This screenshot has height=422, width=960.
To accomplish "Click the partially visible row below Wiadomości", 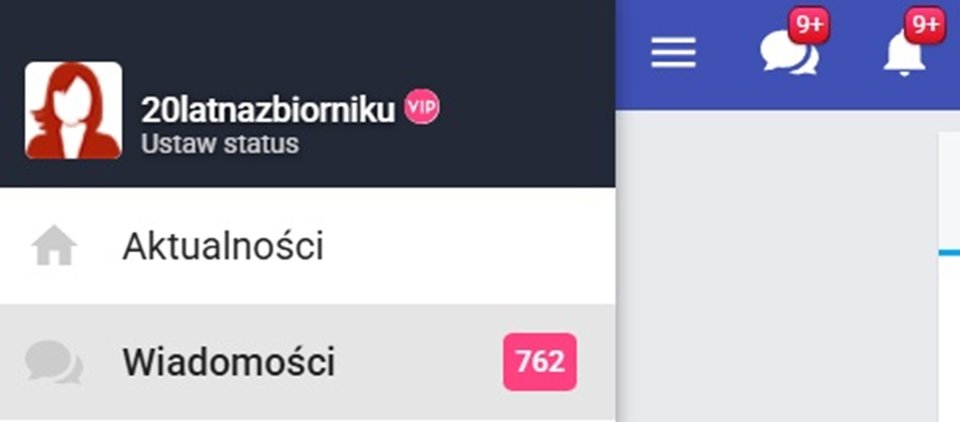I will pos(300,420).
